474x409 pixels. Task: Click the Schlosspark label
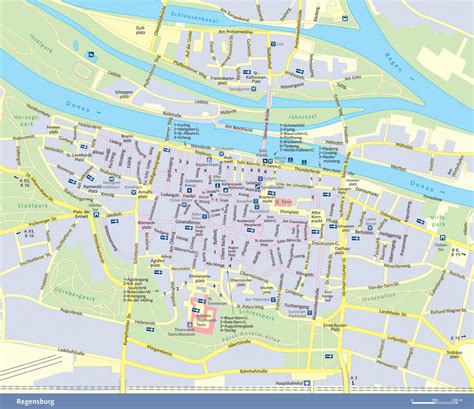tap(257, 315)
